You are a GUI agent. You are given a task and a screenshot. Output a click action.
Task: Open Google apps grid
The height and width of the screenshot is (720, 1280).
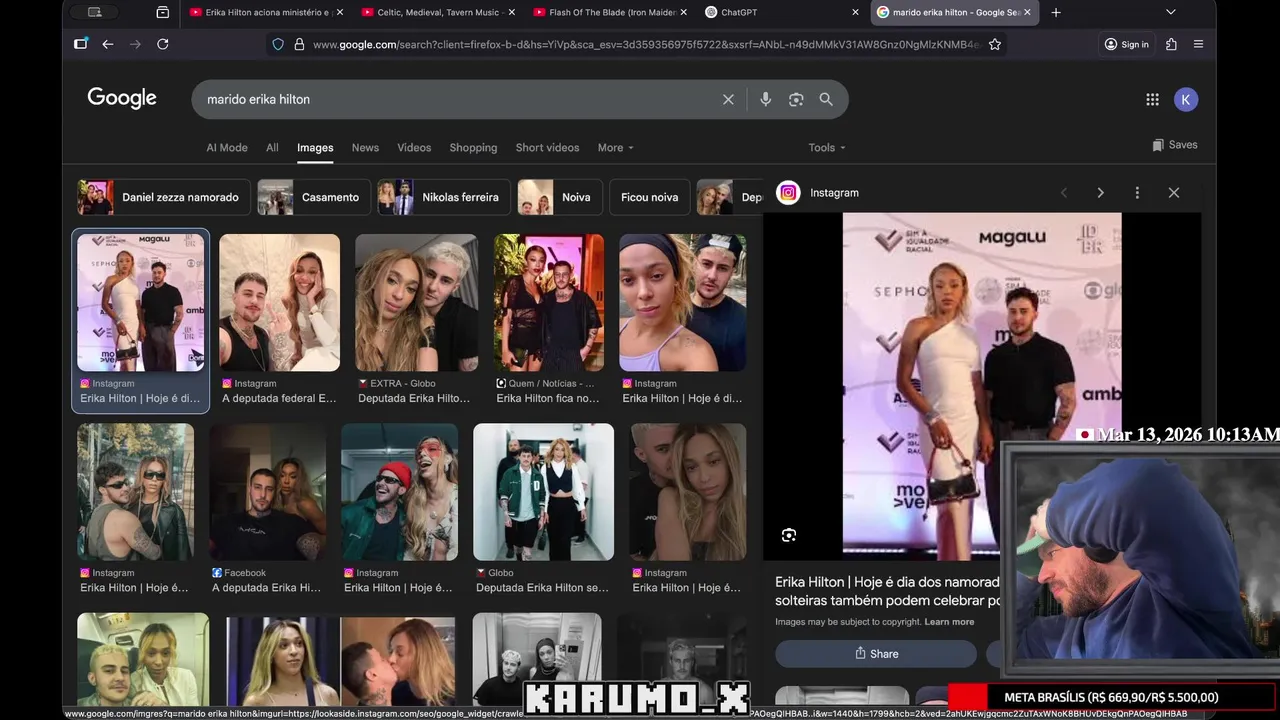1152,99
